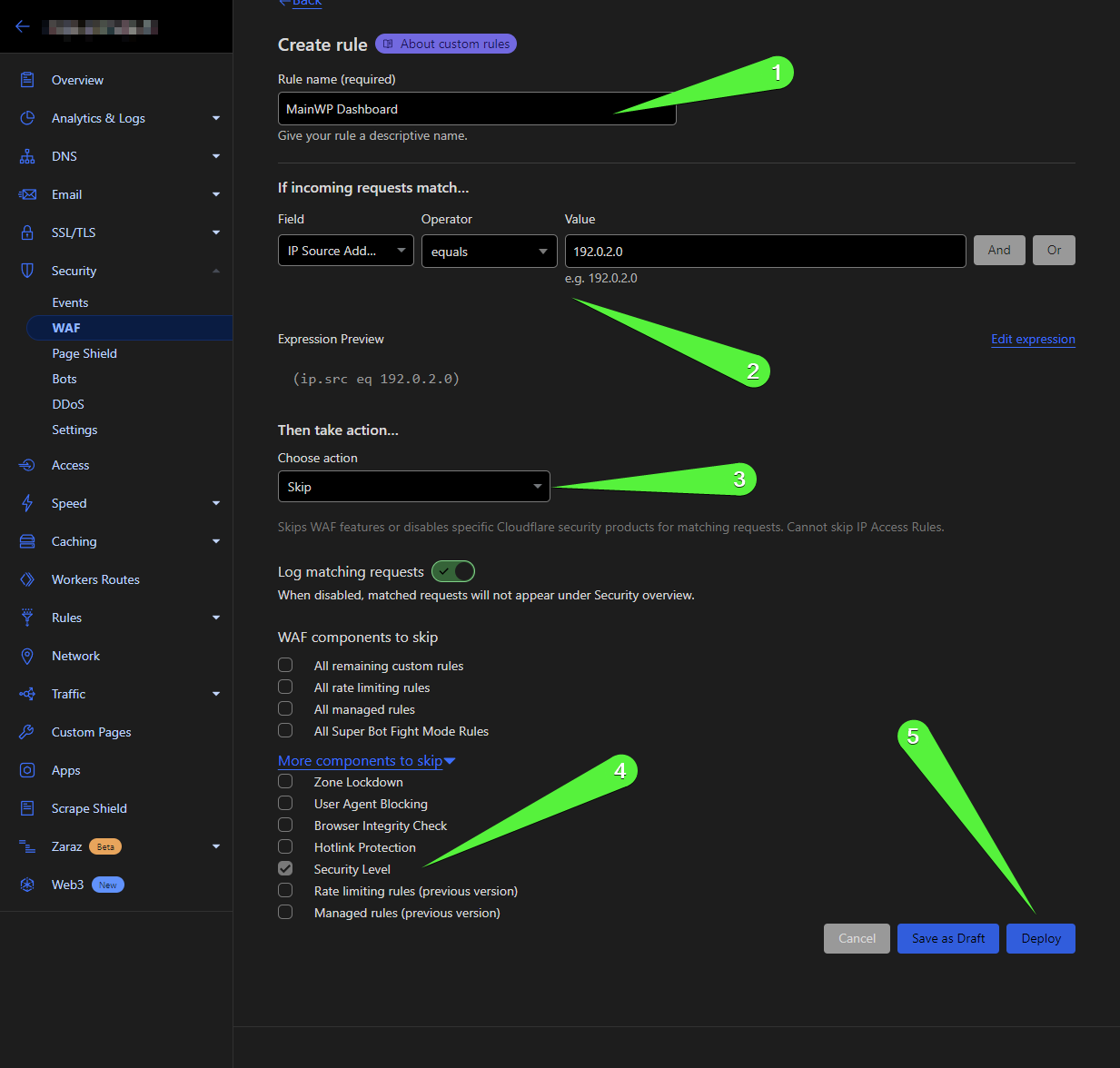The height and width of the screenshot is (1068, 1120).
Task: Open the Edit expression link
Action: click(1033, 339)
